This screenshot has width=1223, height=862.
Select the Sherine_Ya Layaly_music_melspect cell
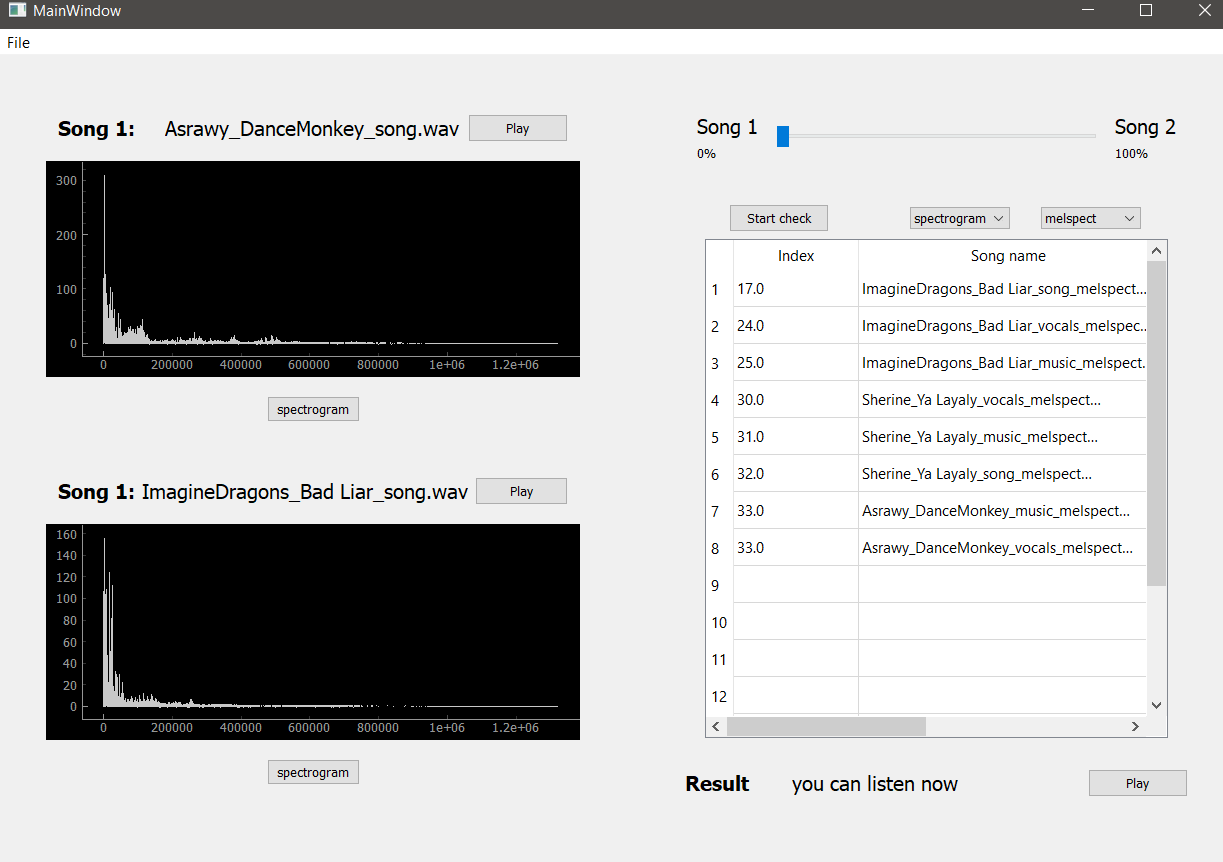[1002, 437]
